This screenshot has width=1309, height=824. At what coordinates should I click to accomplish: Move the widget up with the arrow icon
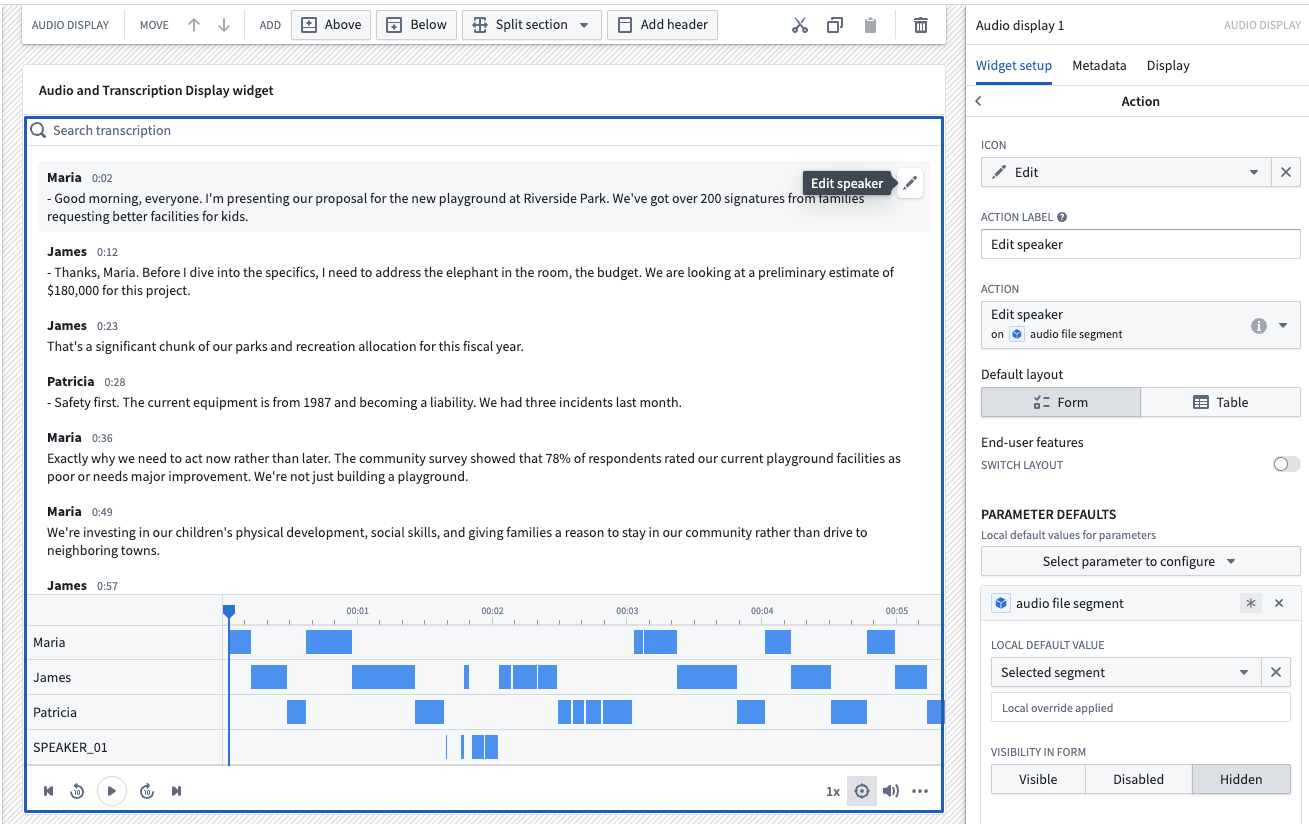pos(194,24)
